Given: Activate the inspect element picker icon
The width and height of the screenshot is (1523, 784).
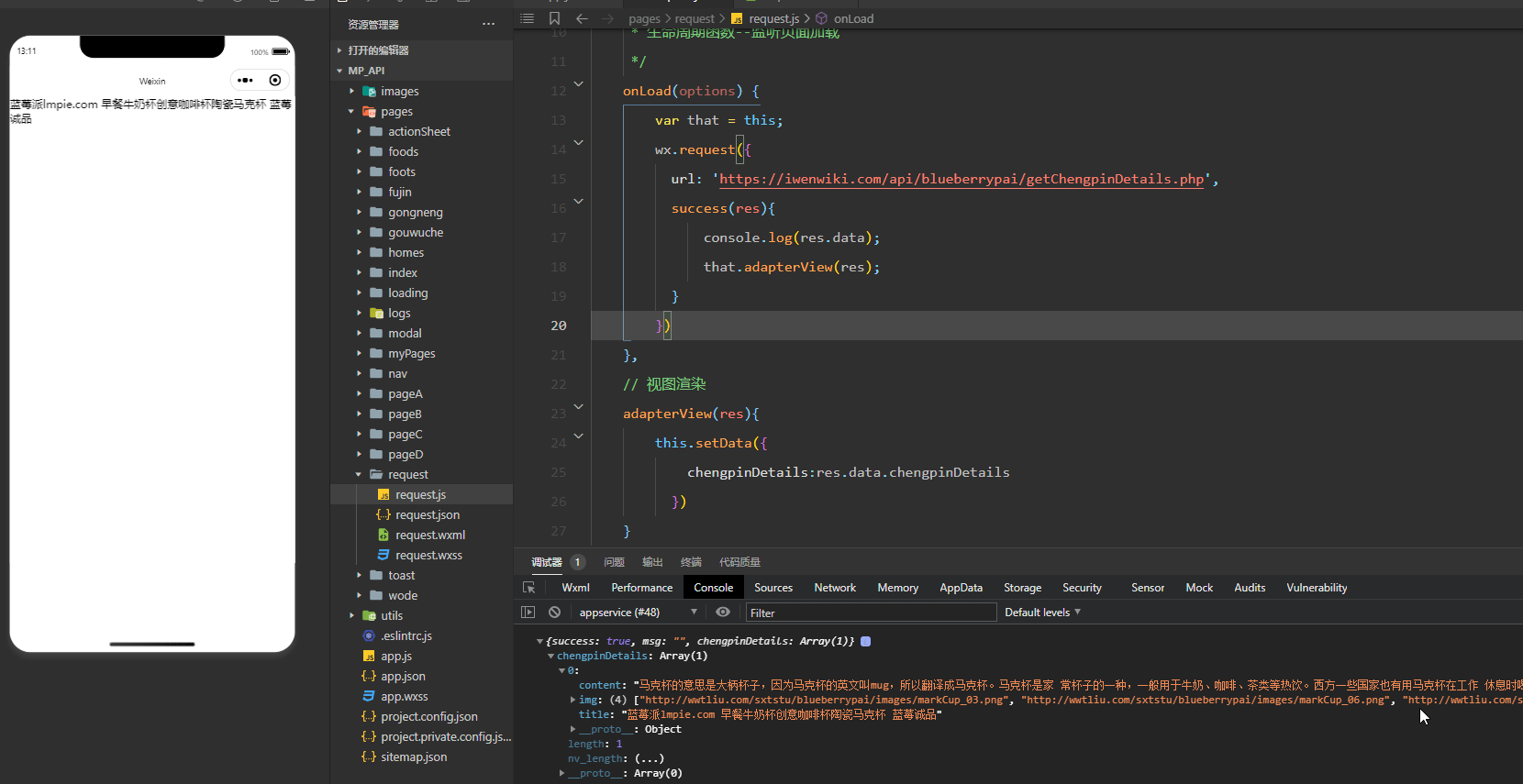Looking at the screenshot, I should (528, 588).
